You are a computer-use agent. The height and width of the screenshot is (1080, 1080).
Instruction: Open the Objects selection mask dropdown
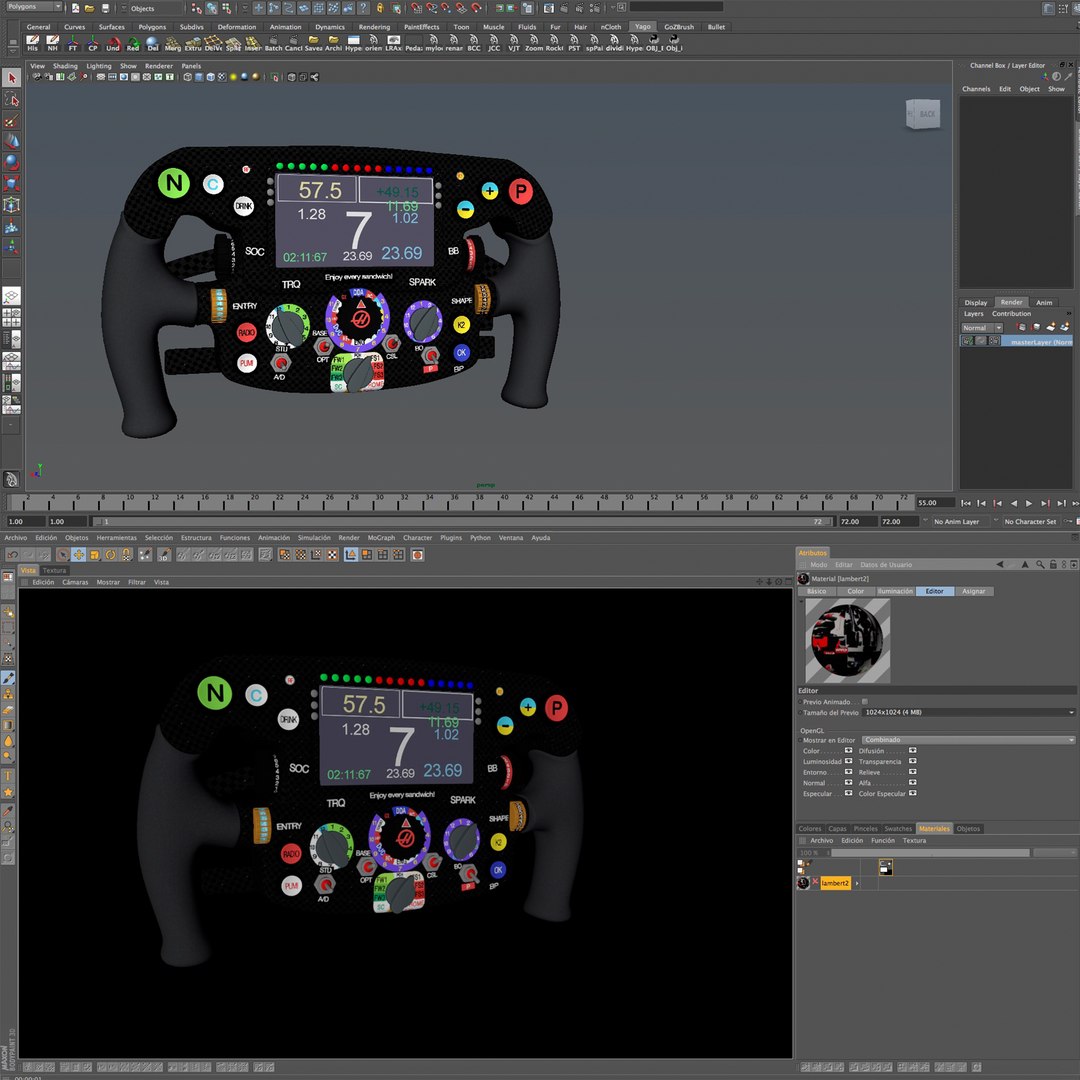pos(155,8)
